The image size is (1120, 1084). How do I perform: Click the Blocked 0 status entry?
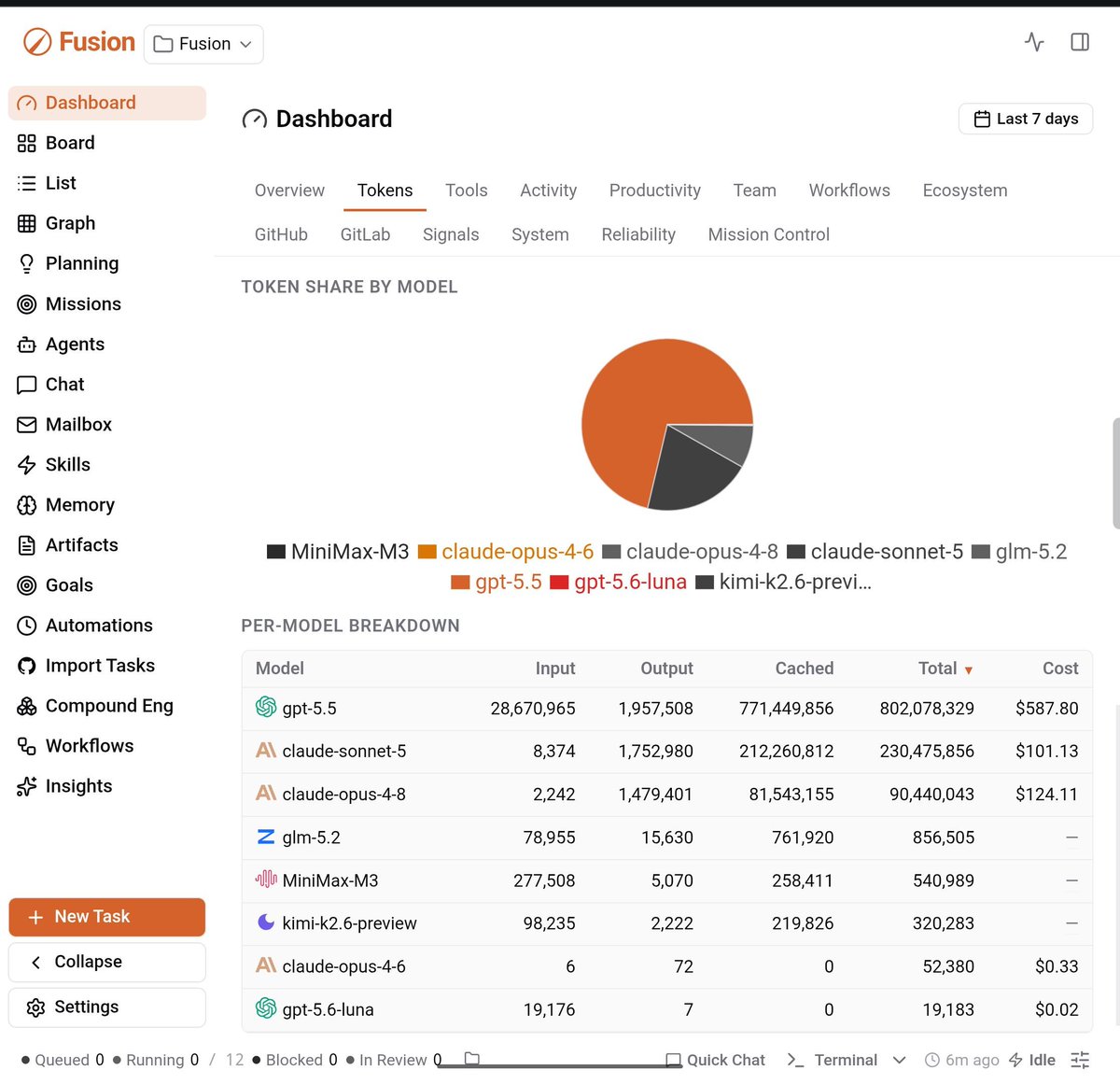coord(295,1060)
